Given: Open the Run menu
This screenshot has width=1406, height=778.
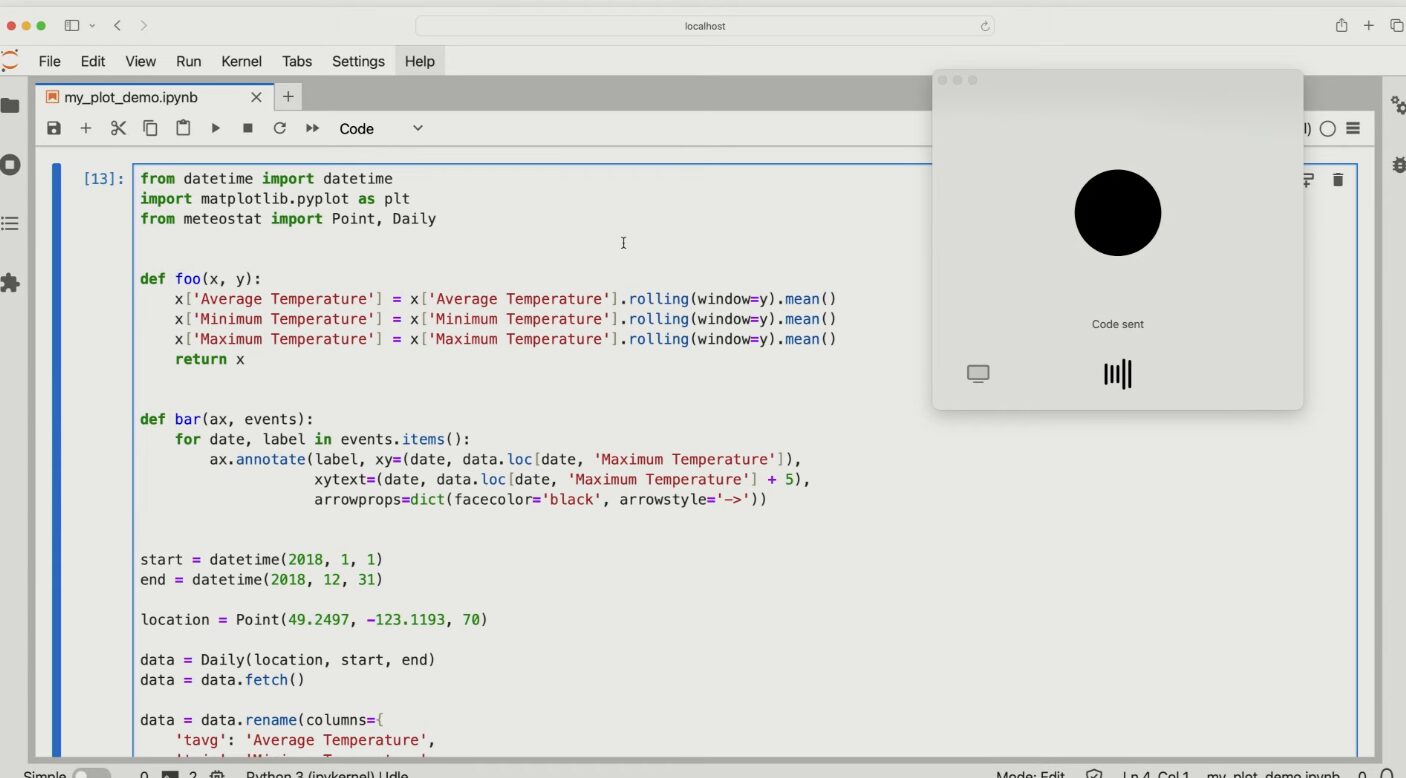Looking at the screenshot, I should [x=188, y=61].
